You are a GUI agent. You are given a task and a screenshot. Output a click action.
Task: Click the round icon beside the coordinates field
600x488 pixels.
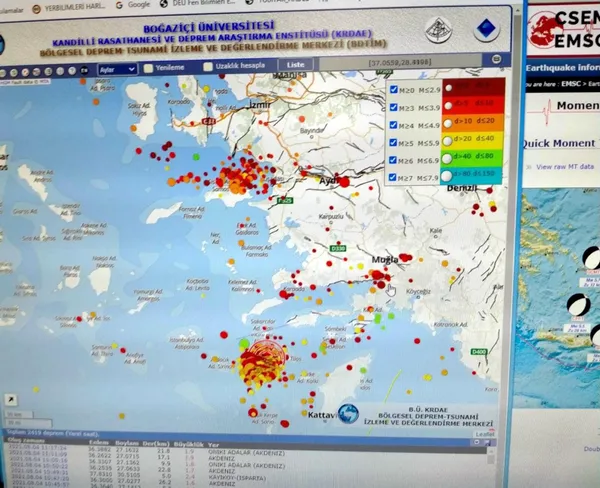pos(496,59)
